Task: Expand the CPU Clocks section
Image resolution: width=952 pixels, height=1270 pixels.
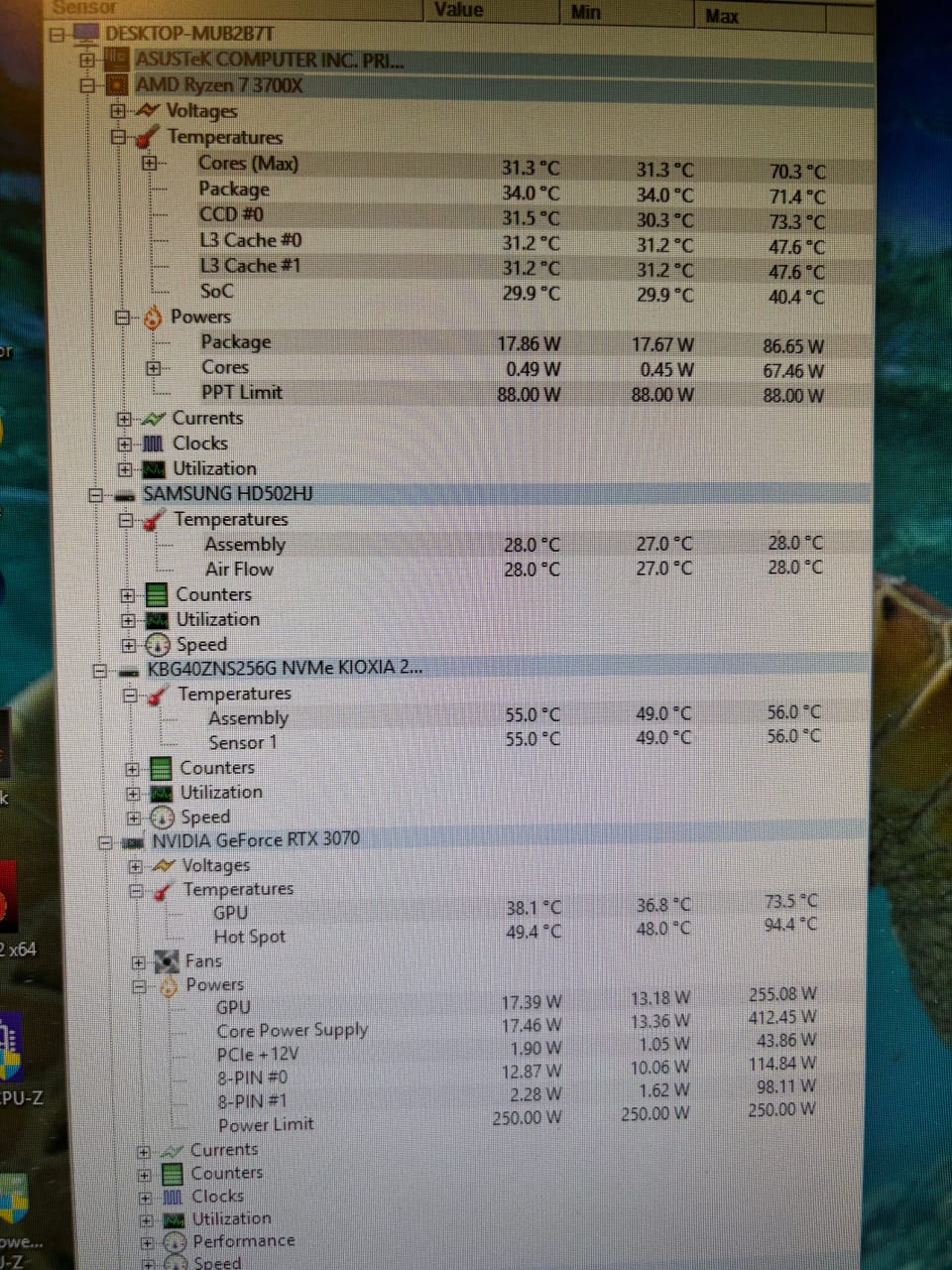Action: [x=124, y=444]
